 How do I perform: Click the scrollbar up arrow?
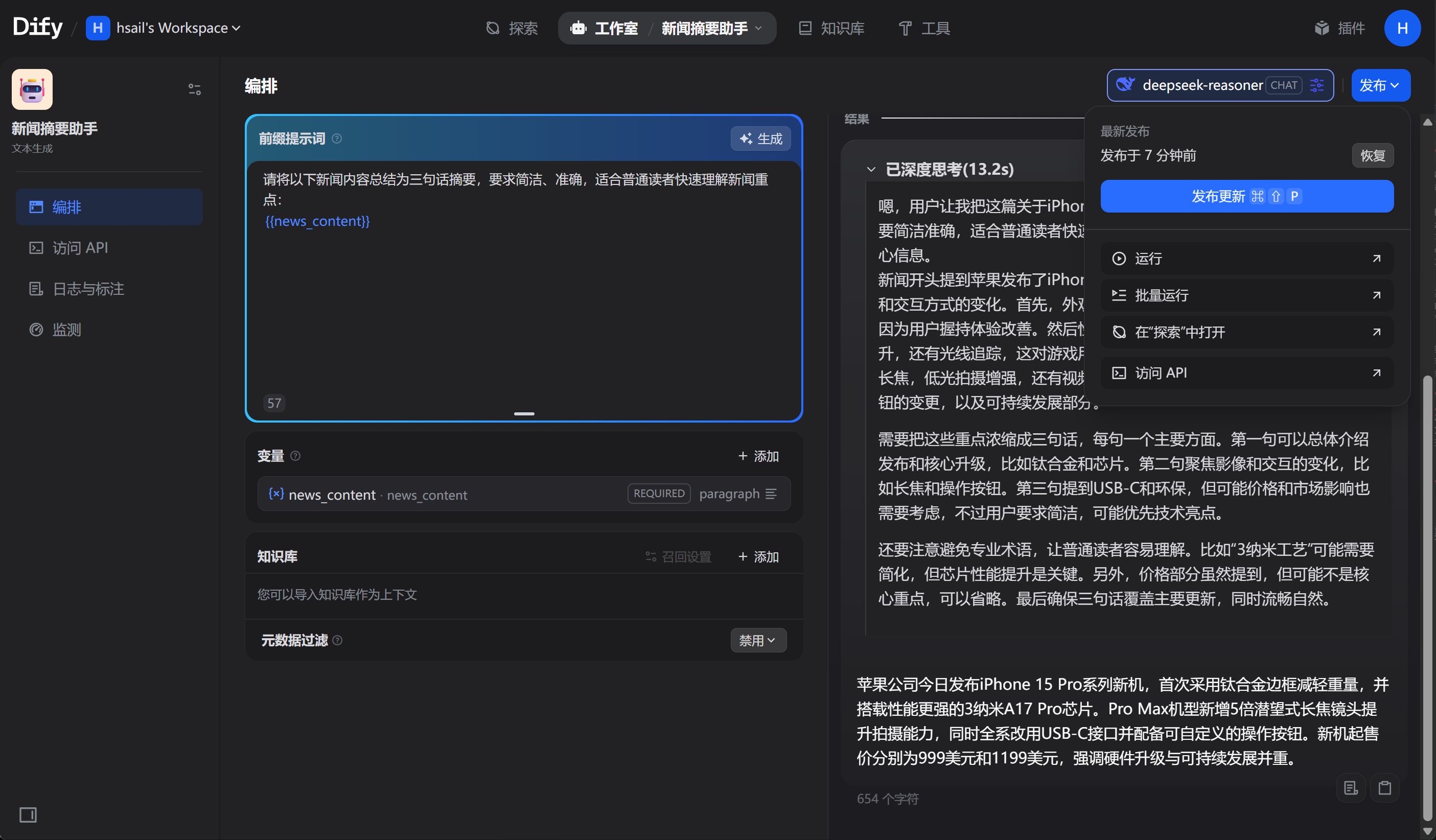point(1427,122)
